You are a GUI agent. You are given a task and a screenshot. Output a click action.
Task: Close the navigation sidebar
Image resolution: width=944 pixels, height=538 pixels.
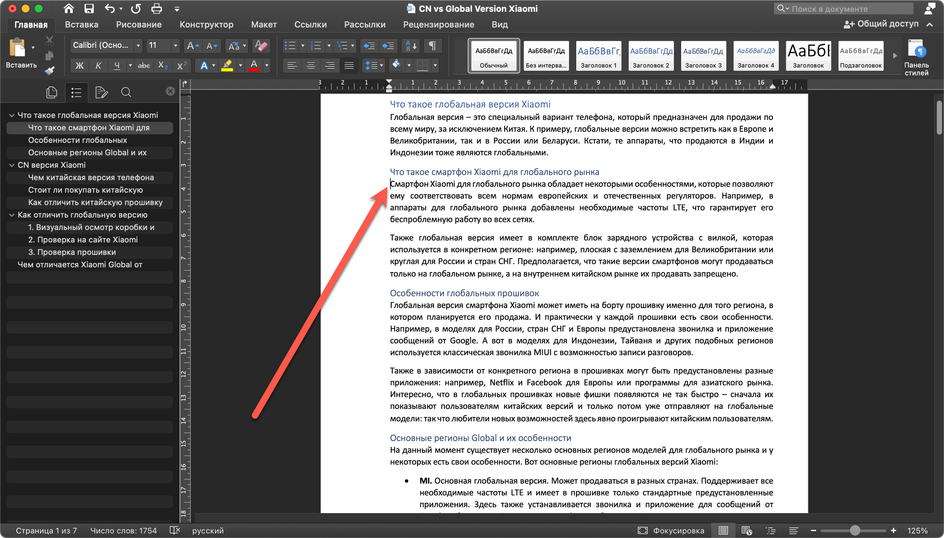[170, 91]
